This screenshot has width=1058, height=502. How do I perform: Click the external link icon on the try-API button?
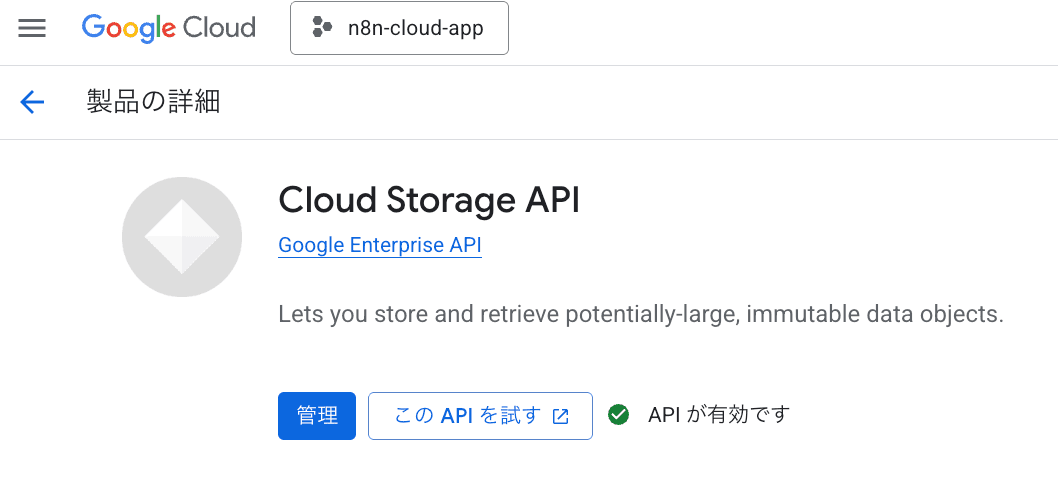pos(561,416)
